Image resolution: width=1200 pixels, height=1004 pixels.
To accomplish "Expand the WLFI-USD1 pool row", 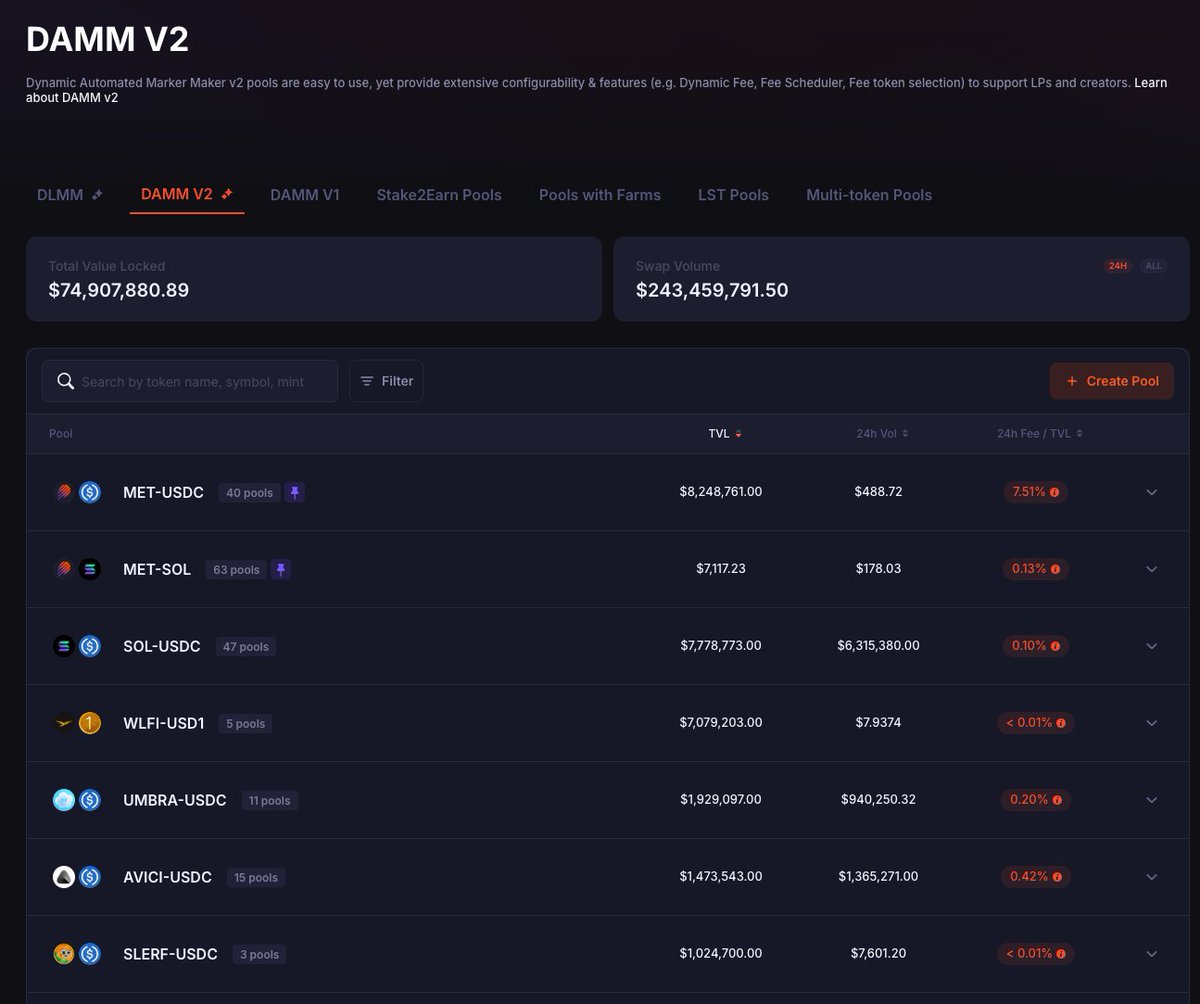I will [x=1152, y=723].
